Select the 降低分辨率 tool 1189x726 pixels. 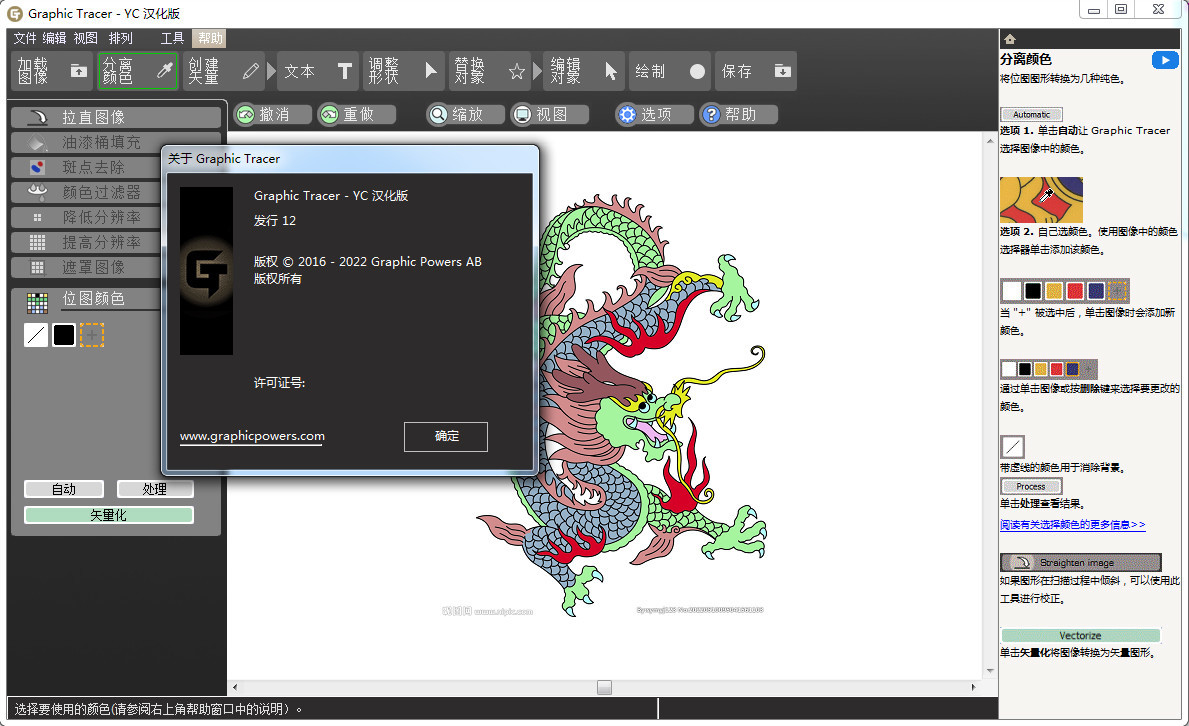click(x=86, y=218)
